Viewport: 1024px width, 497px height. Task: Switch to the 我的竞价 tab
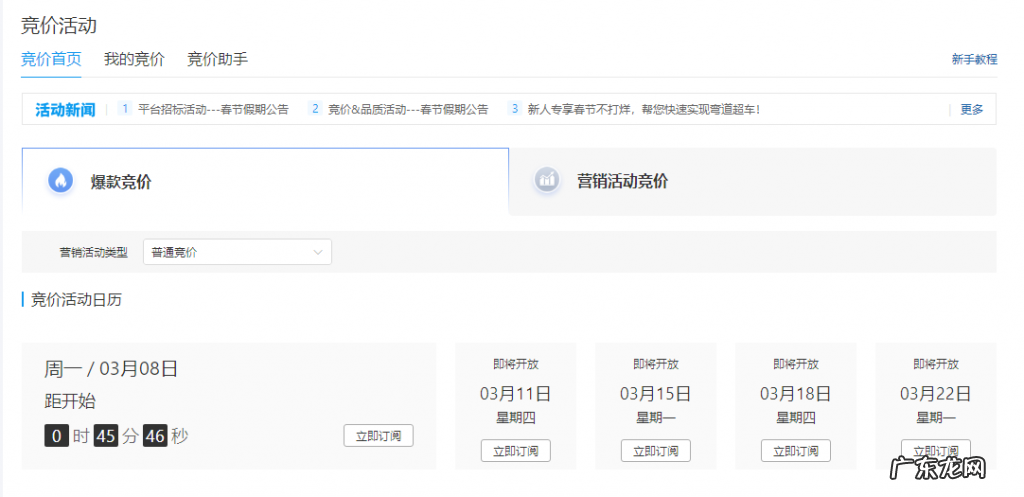tap(134, 59)
